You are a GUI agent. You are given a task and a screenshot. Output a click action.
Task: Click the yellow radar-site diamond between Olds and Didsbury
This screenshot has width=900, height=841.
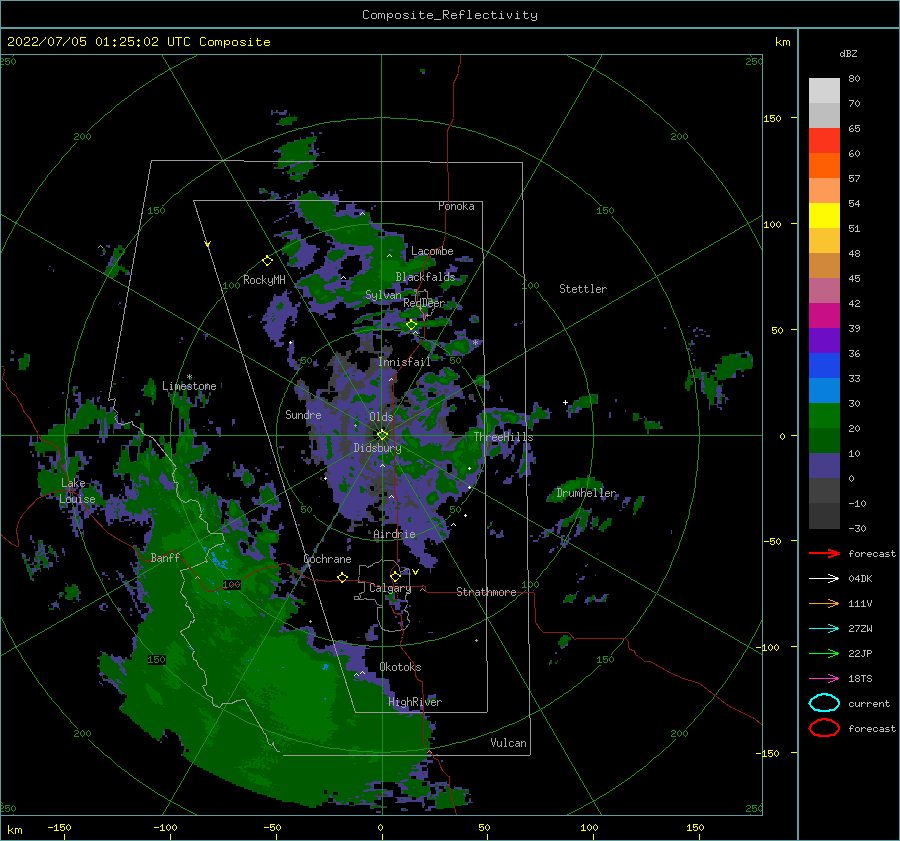click(x=382, y=435)
